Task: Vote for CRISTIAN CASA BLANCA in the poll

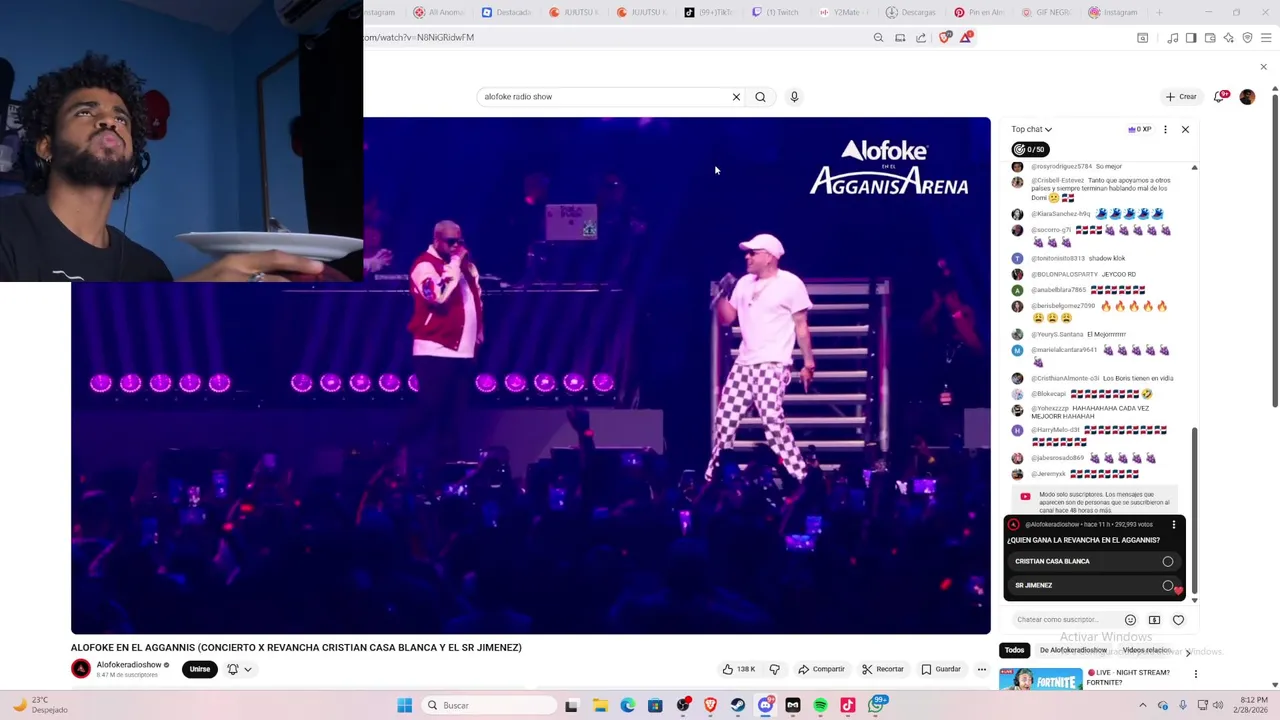Action: (1094, 561)
